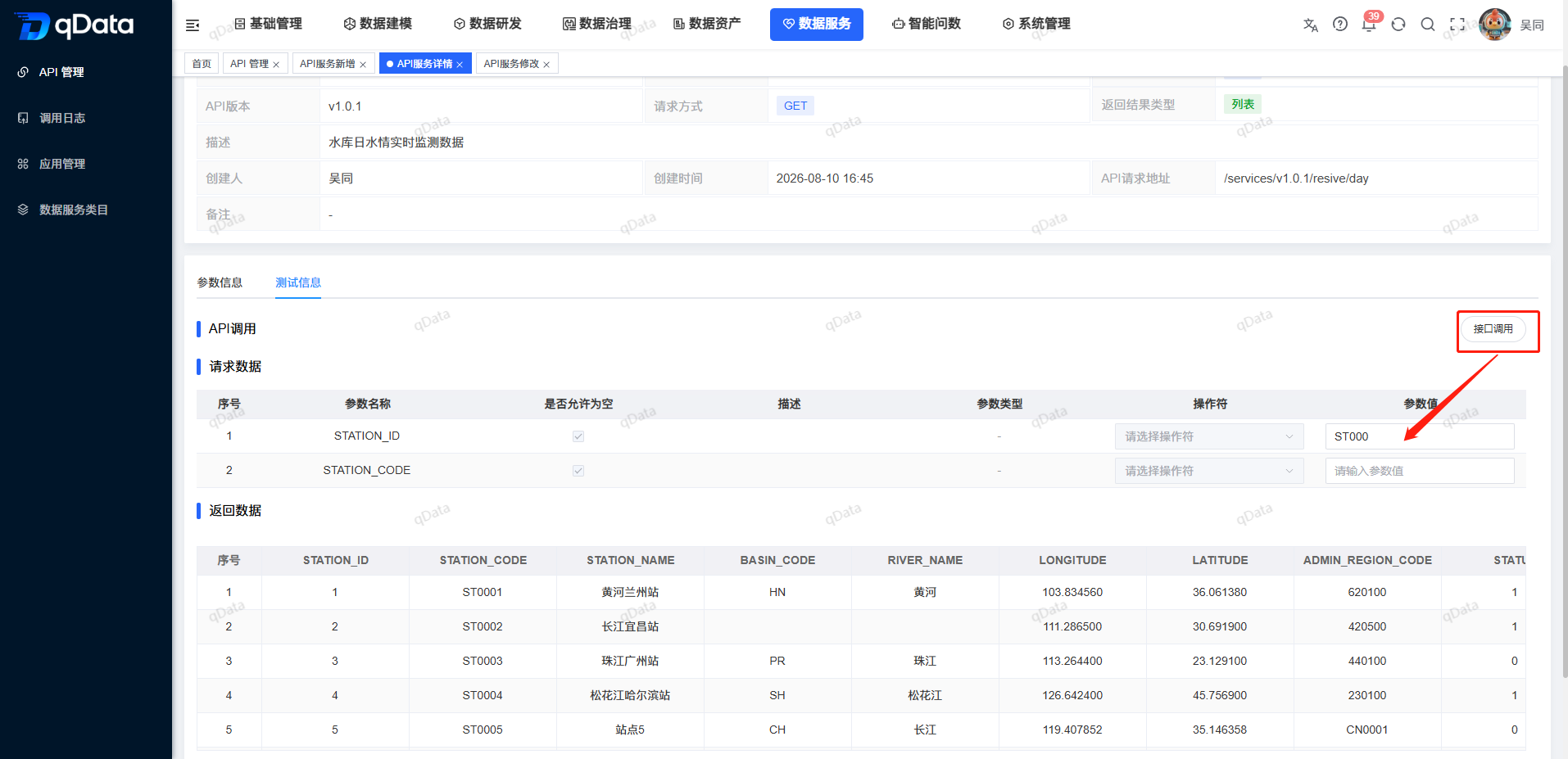Image resolution: width=1568 pixels, height=759 pixels.
Task: Open operator dropdown for STATION_ID row
Action: click(x=1208, y=436)
